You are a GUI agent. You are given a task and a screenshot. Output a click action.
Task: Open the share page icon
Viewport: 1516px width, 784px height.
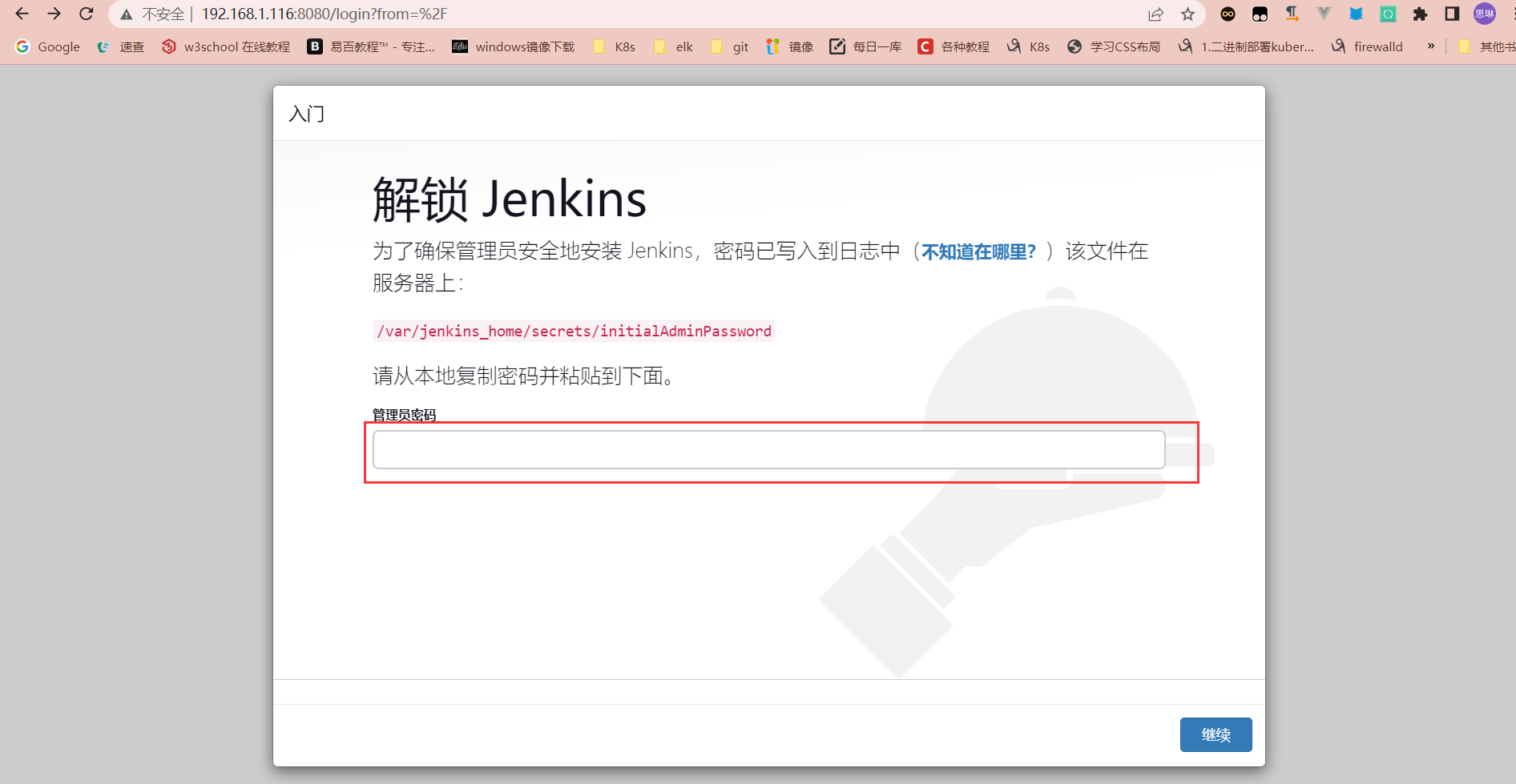(1155, 14)
